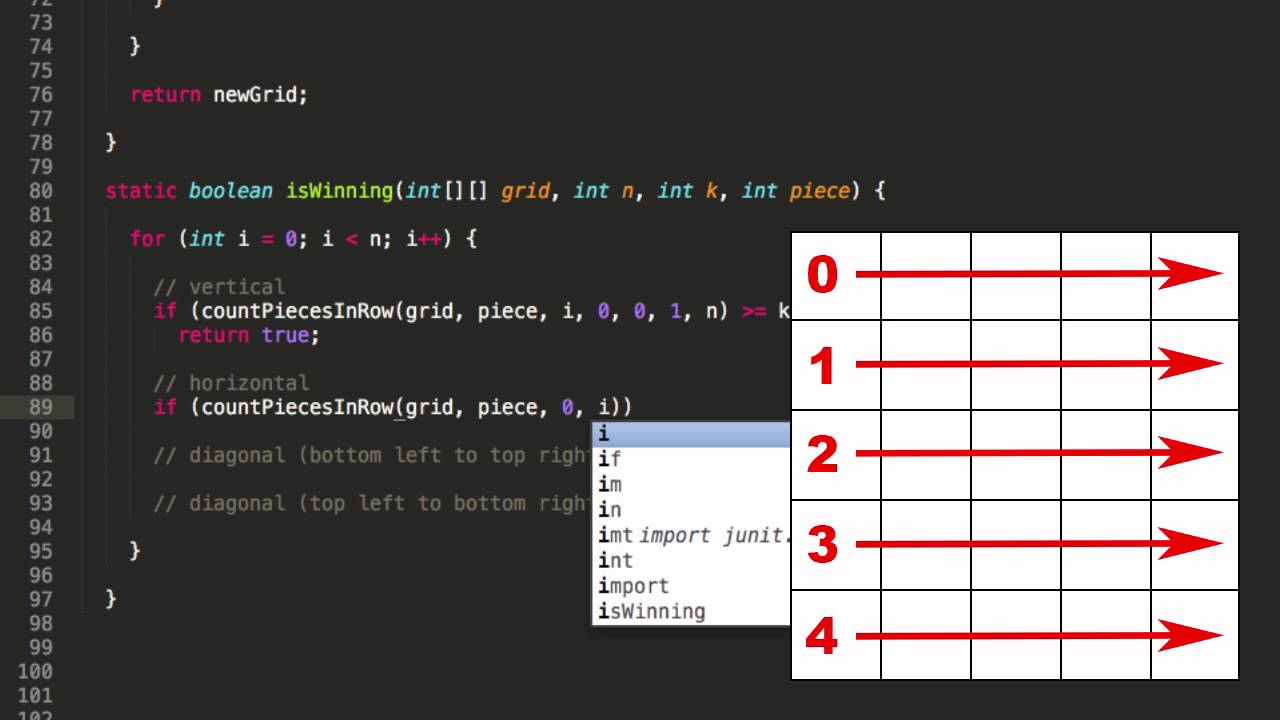This screenshot has height=720, width=1280.
Task: Place cursor on "isWinning" method name
Action: tap(340, 190)
